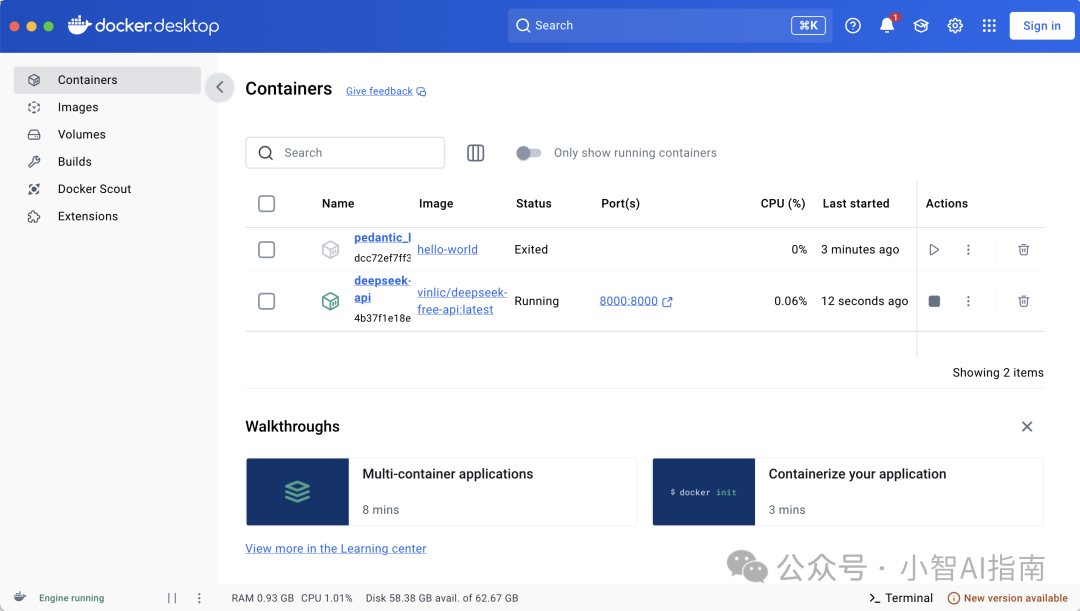Start the exited pedantic container
This screenshot has width=1080, height=611.
933,249
